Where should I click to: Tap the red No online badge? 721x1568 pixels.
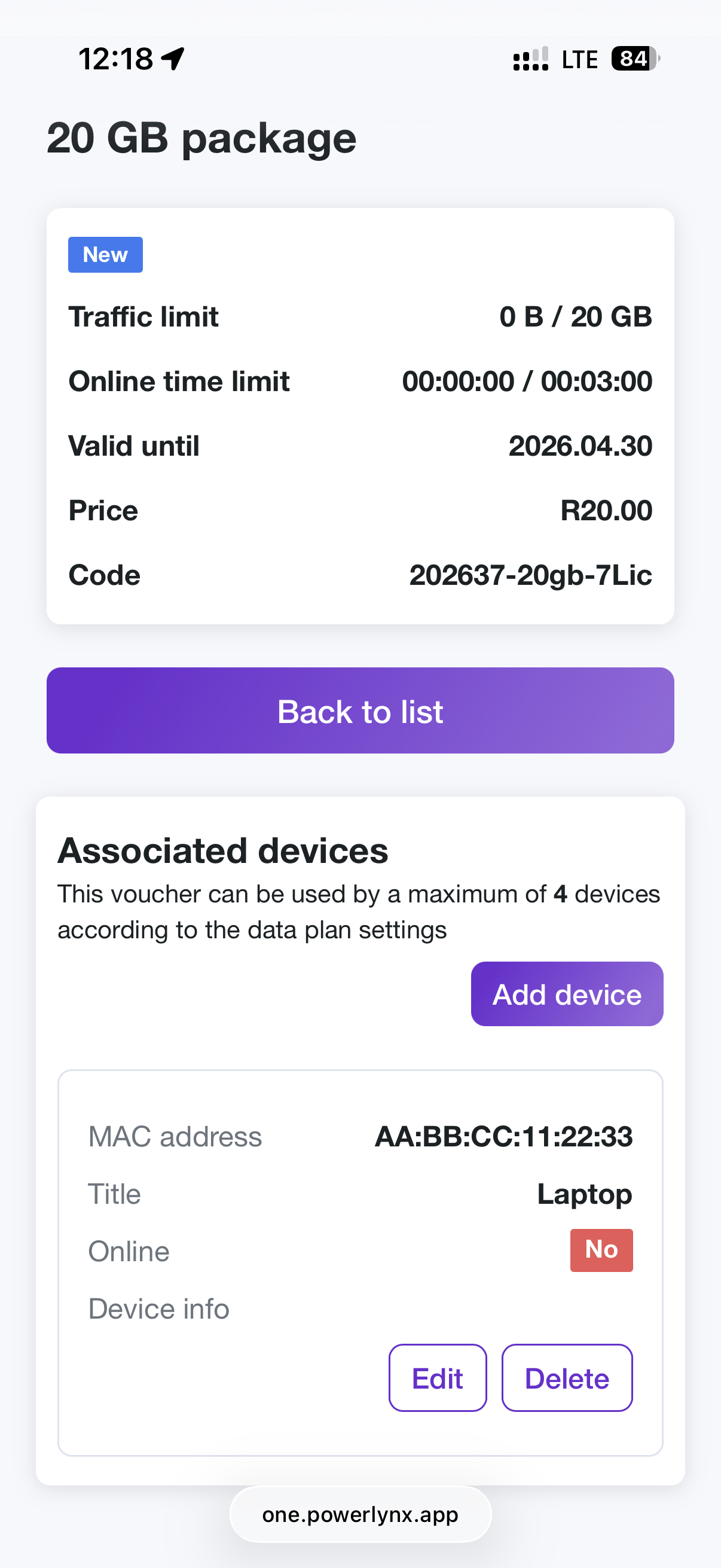coord(601,1250)
